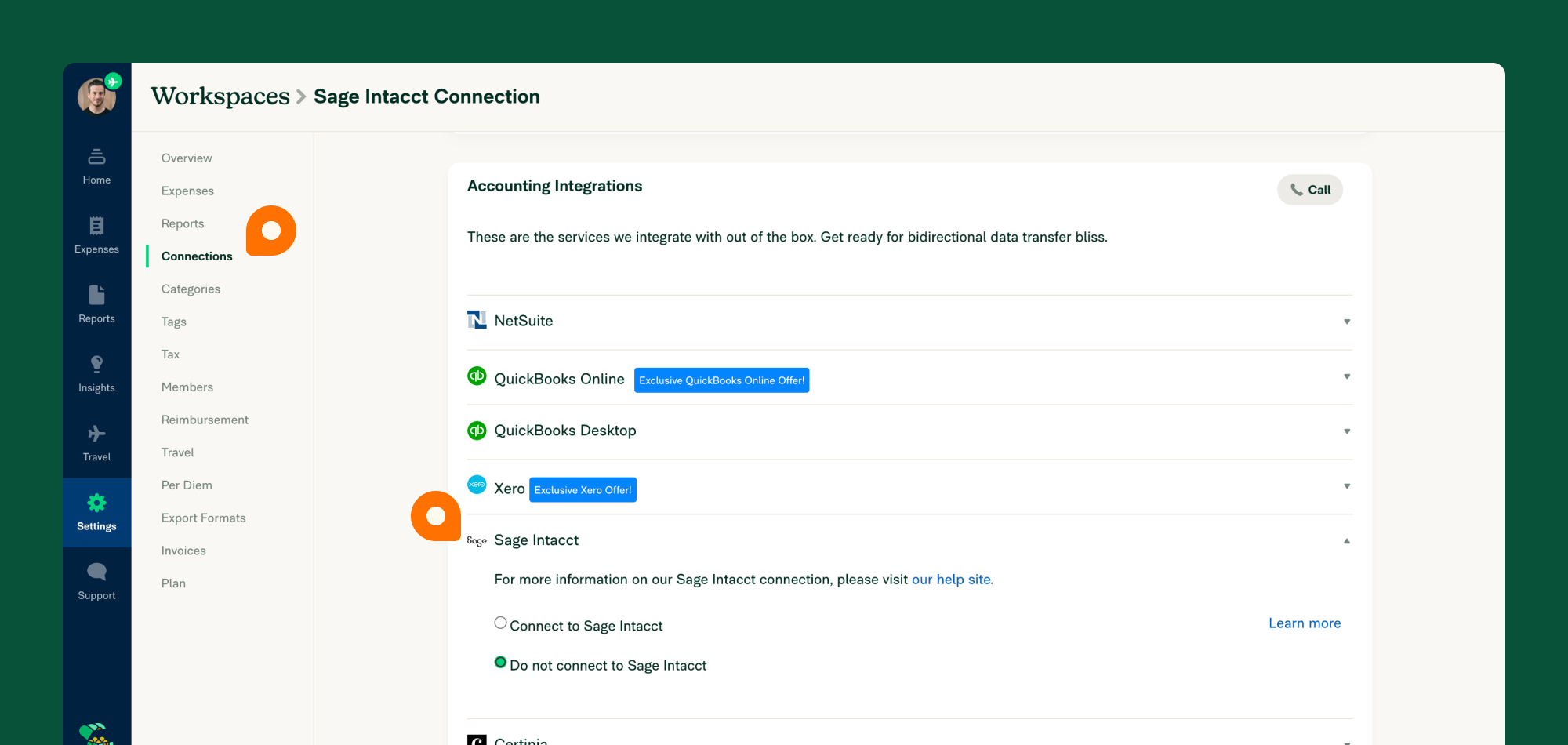The width and height of the screenshot is (1568, 745).
Task: Open the Overview settings tab
Action: [x=187, y=158]
